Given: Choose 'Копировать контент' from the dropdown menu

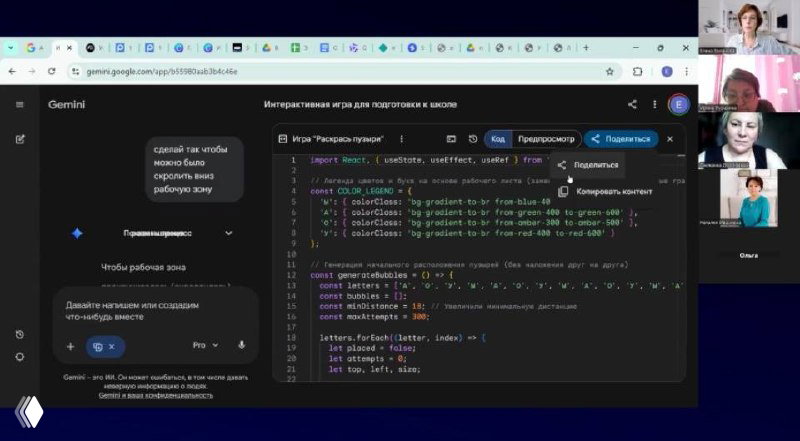Looking at the screenshot, I should click(606, 191).
